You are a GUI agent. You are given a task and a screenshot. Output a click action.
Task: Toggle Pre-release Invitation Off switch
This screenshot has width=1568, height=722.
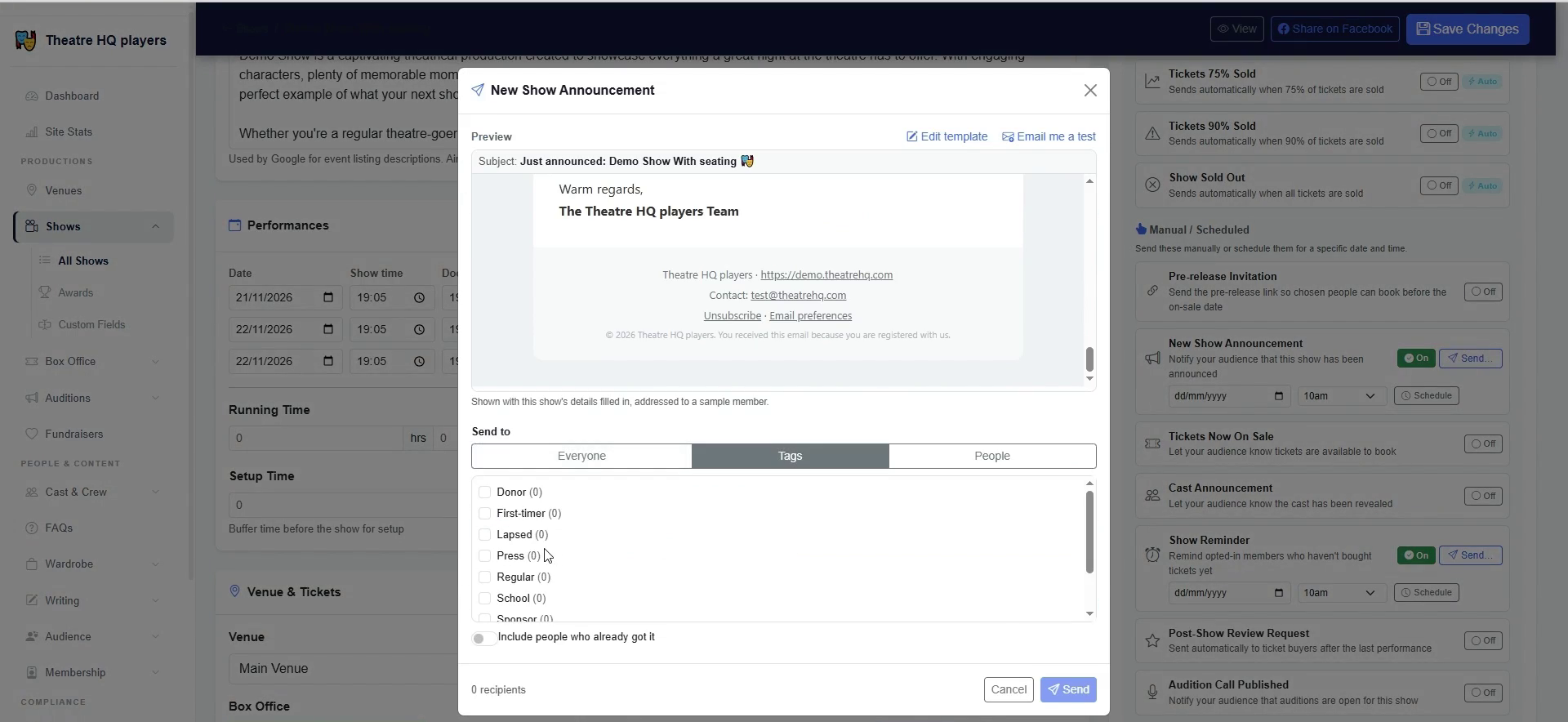pyautogui.click(x=1483, y=292)
